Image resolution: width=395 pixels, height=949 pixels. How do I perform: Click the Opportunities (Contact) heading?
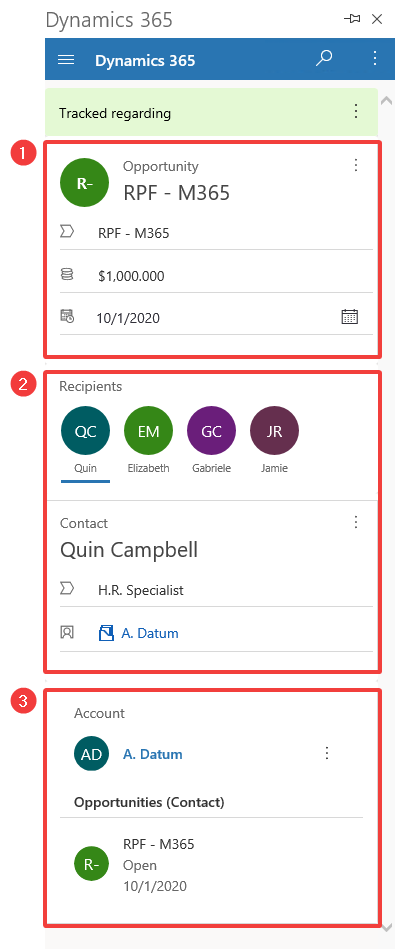pos(149,803)
